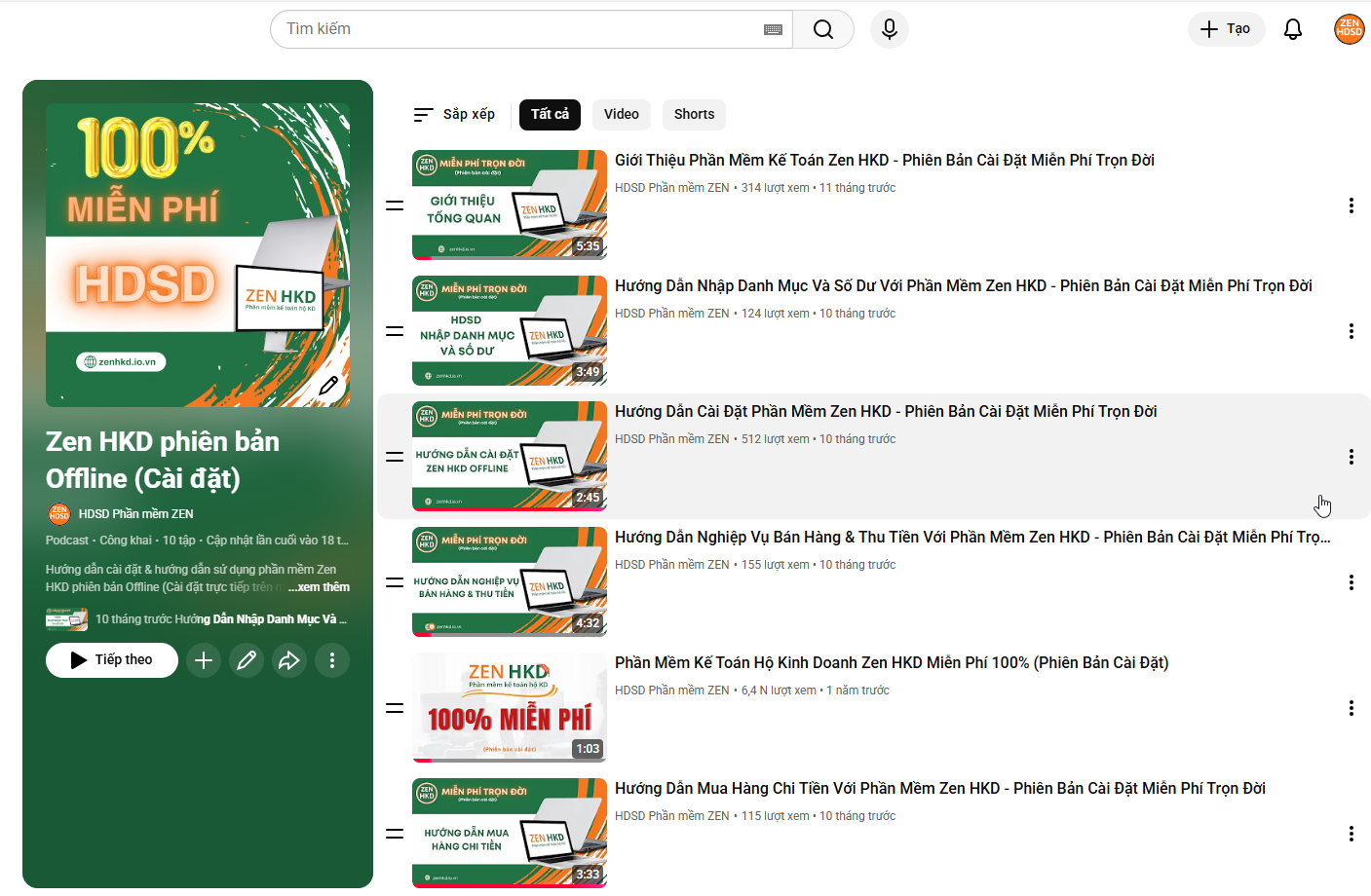Screen dimensions: 1371x896
Task: Expand description with xem thêm
Action: point(324,587)
